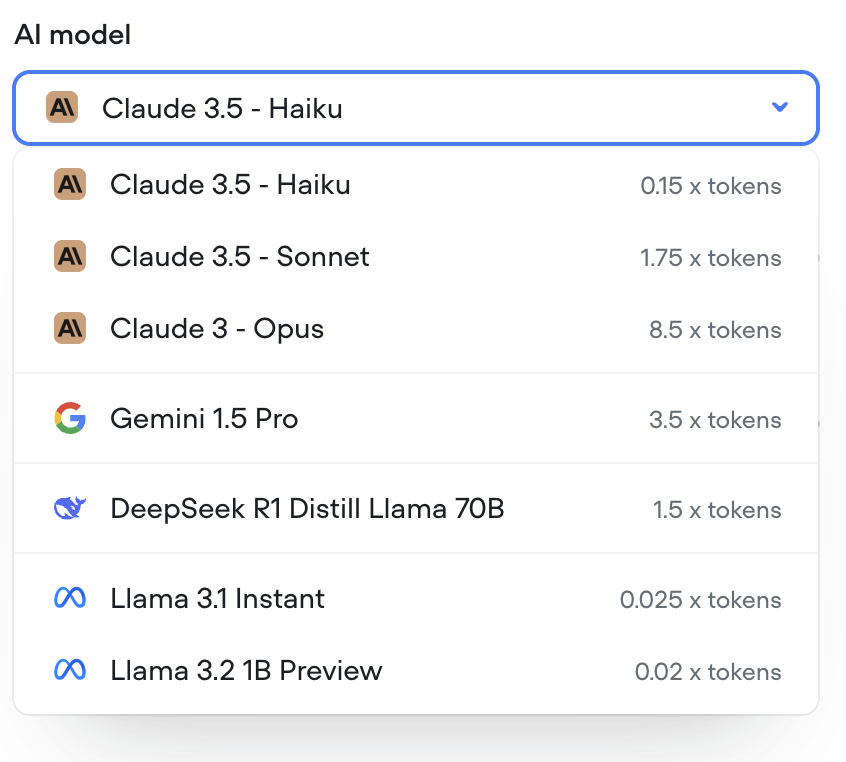This screenshot has width=846, height=762.
Task: Click the "0.025 x tokens" cost label
Action: 700,600
